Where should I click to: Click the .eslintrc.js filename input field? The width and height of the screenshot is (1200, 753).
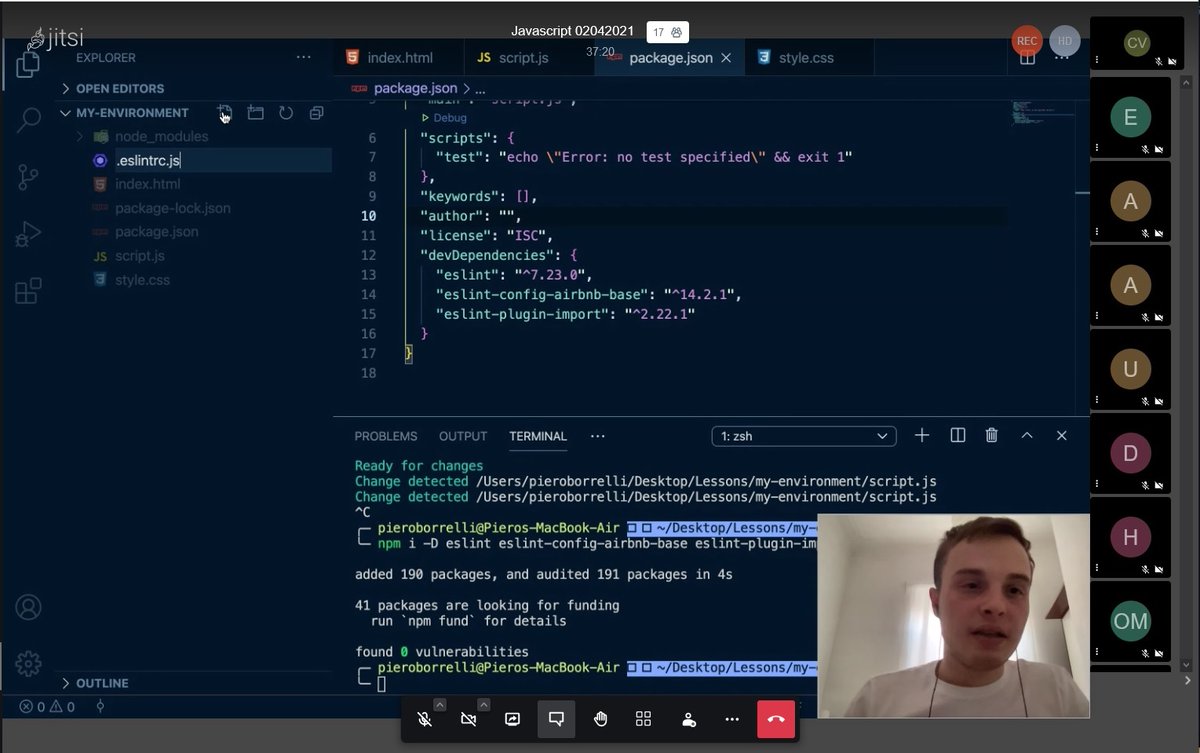pos(222,160)
